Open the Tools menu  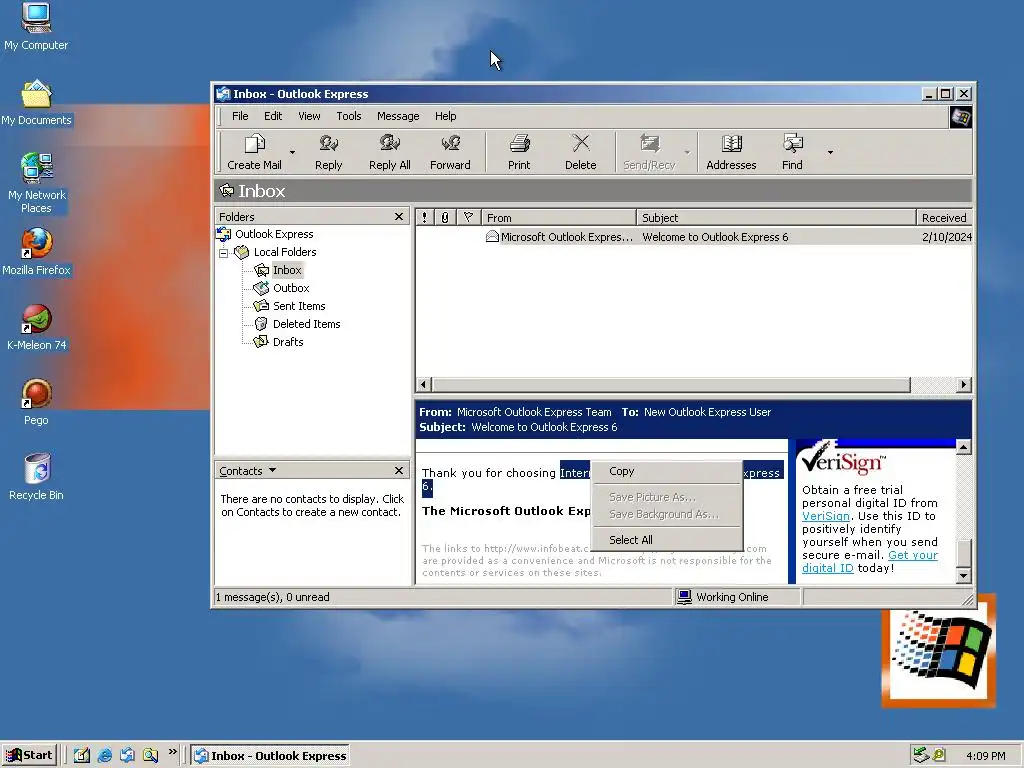(x=349, y=116)
